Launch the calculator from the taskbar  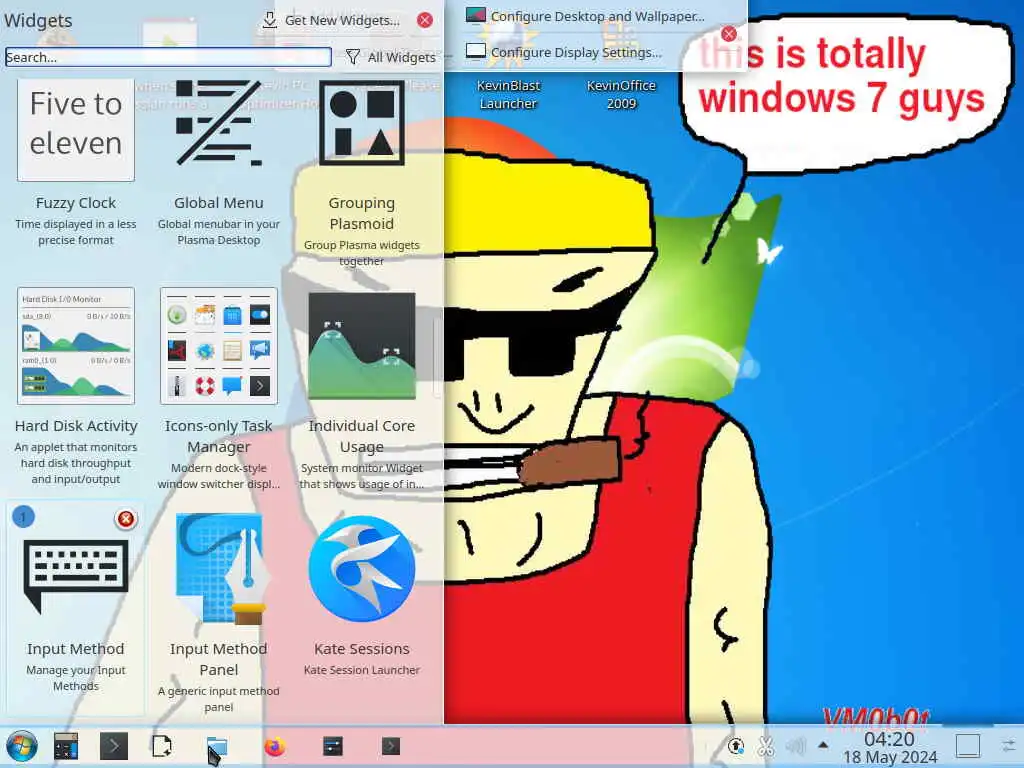click(x=66, y=746)
